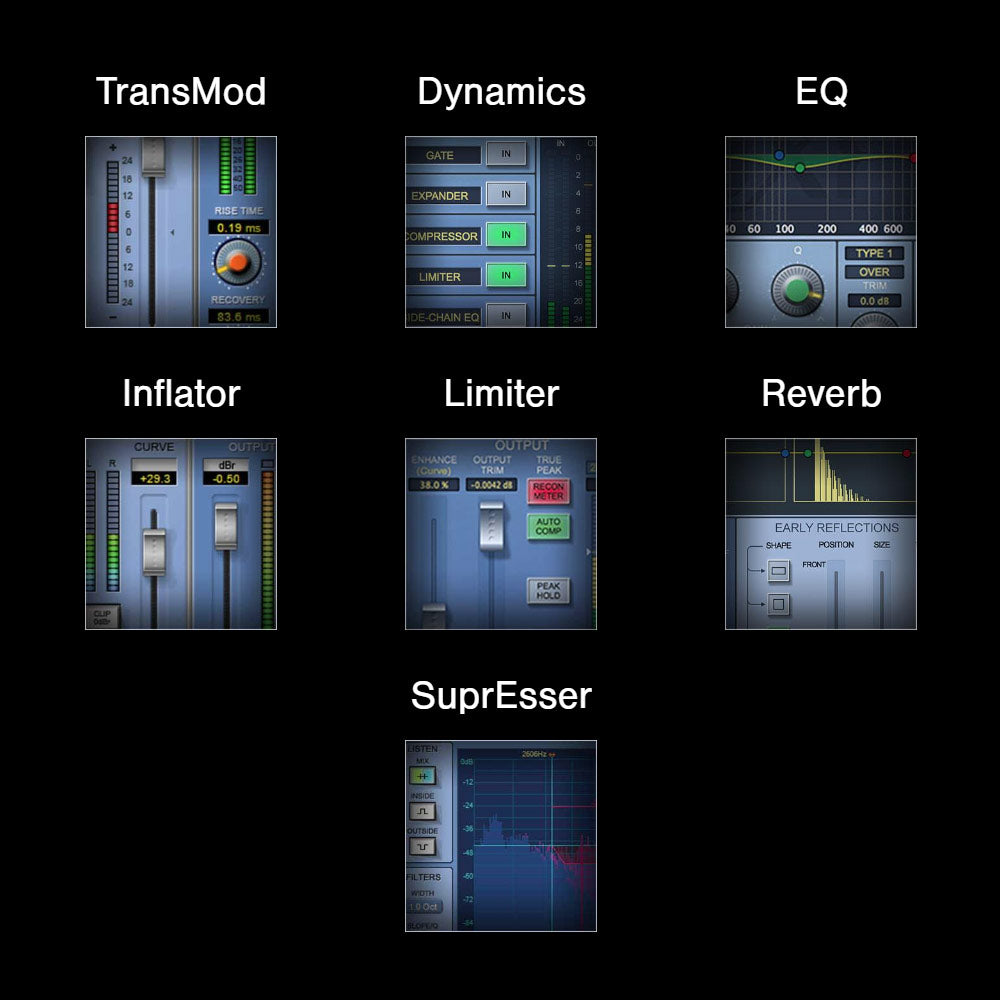Screen dimensions: 1000x1000
Task: Click the RISE TIME value showing 0.19 ms
Action: click(237, 227)
